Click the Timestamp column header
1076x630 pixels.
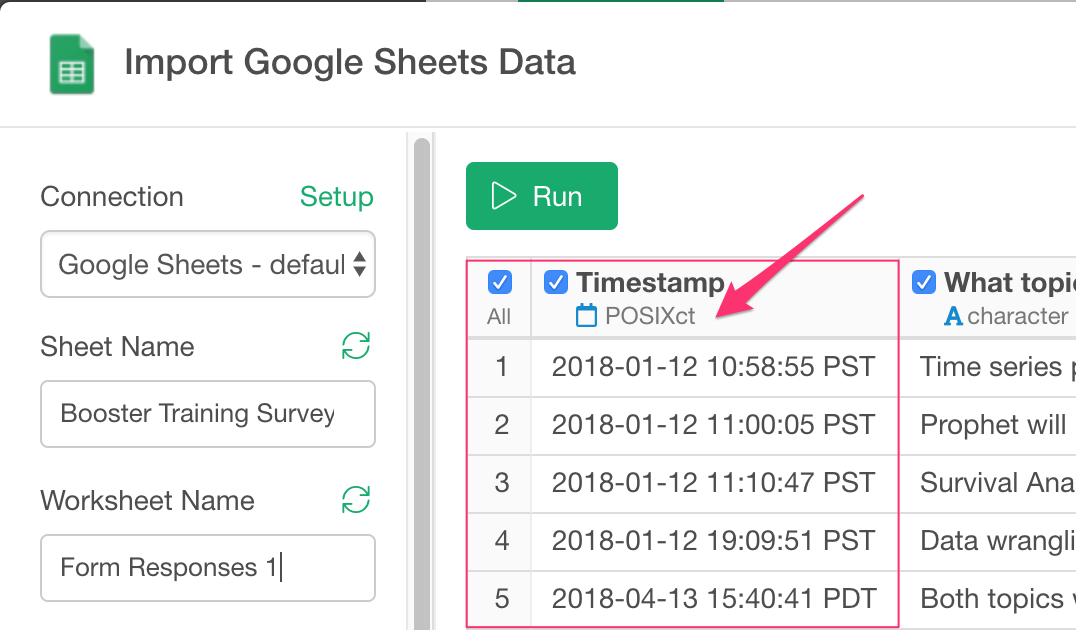tap(714, 299)
